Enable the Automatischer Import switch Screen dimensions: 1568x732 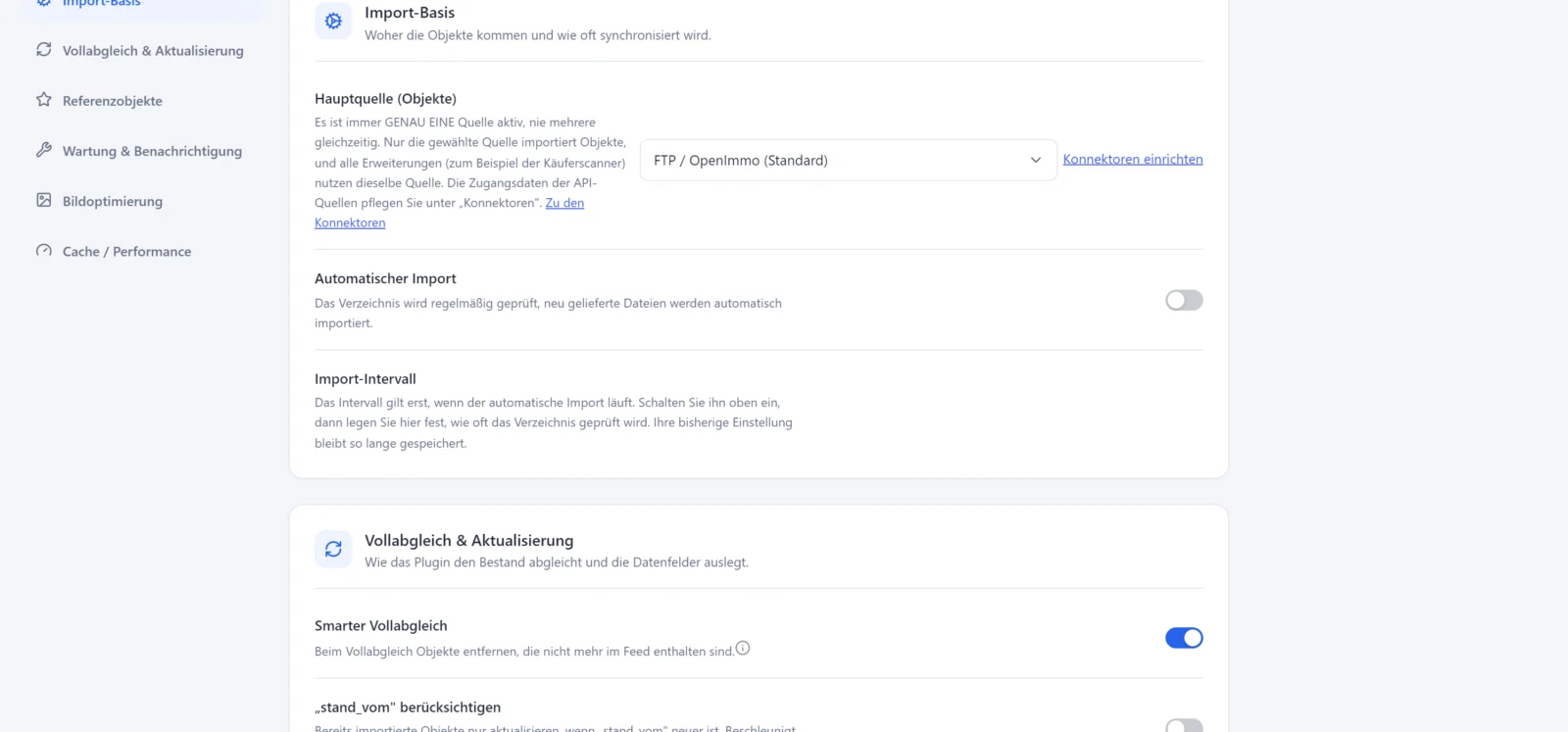point(1184,300)
